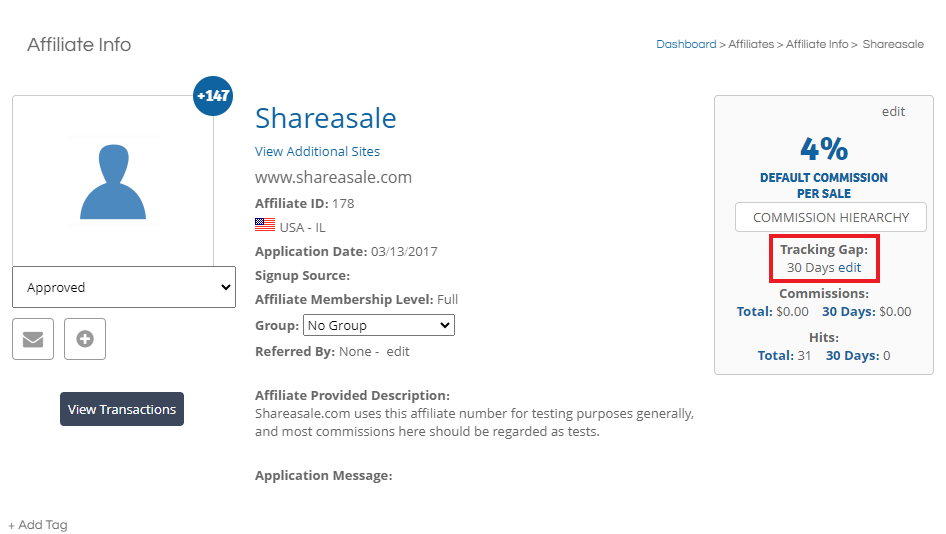Click the affiliate profile avatar image

pyautogui.click(x=113, y=181)
